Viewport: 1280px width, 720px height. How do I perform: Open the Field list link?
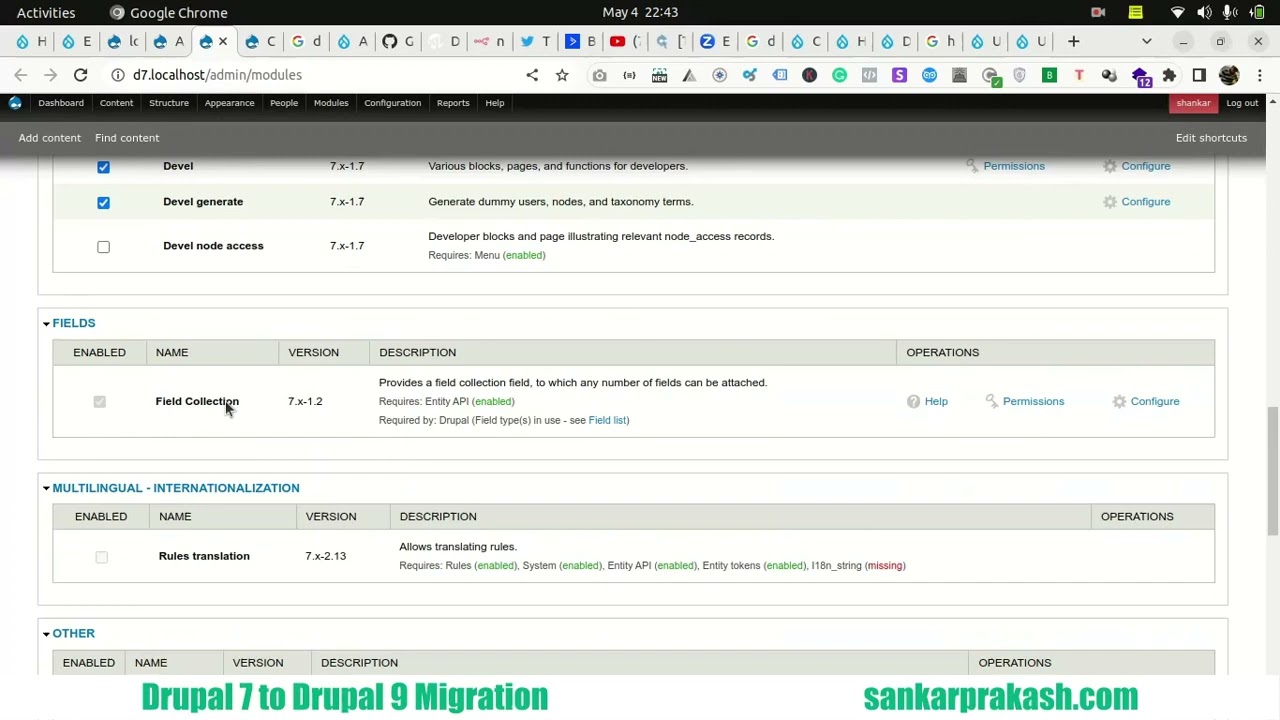click(x=607, y=420)
